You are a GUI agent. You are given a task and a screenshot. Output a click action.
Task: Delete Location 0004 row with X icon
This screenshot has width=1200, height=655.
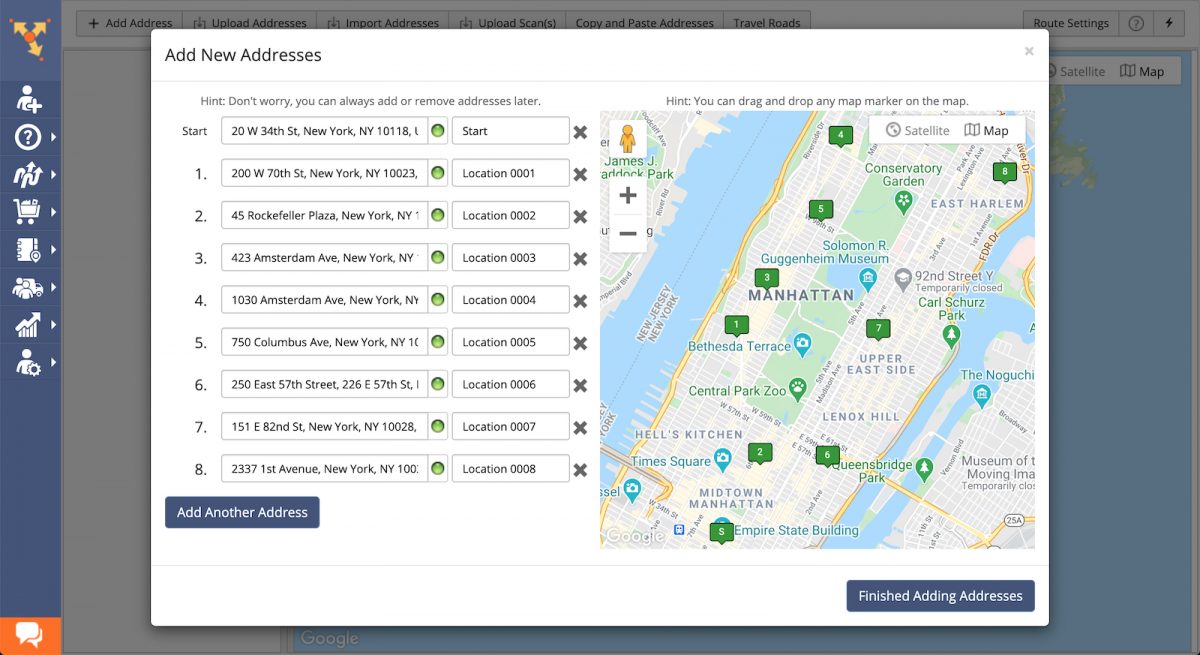(x=580, y=300)
